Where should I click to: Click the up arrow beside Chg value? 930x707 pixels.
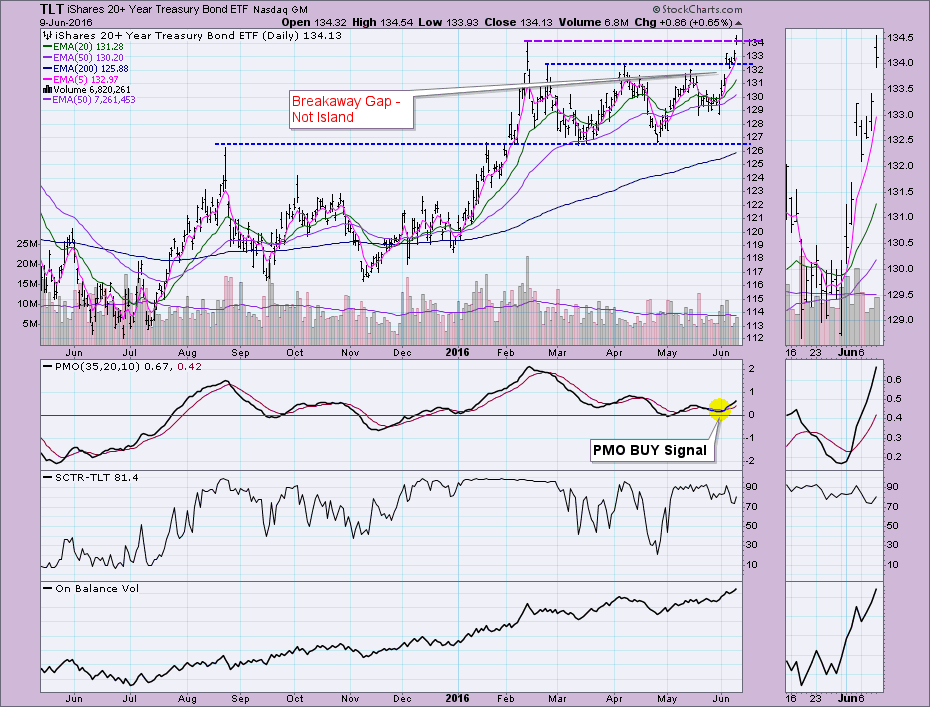coord(738,21)
